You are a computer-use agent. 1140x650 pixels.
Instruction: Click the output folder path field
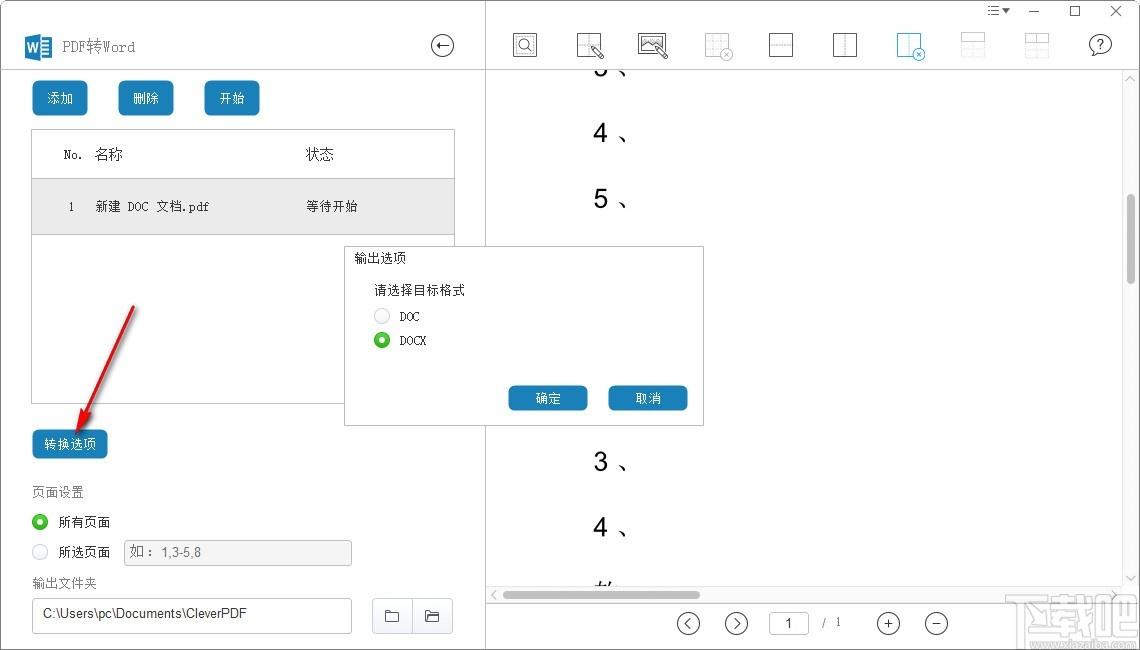pyautogui.click(x=192, y=616)
